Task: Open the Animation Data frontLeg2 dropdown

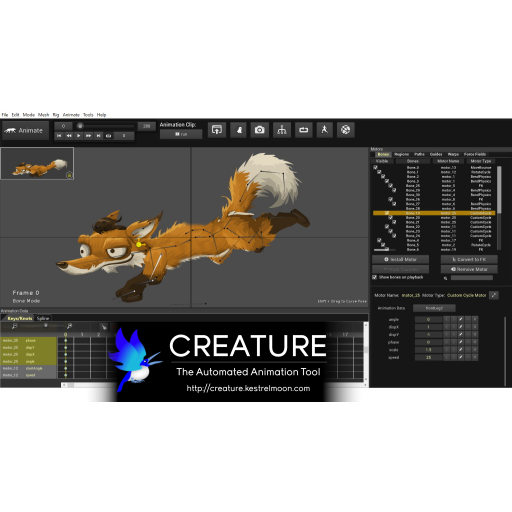Action: (434, 308)
